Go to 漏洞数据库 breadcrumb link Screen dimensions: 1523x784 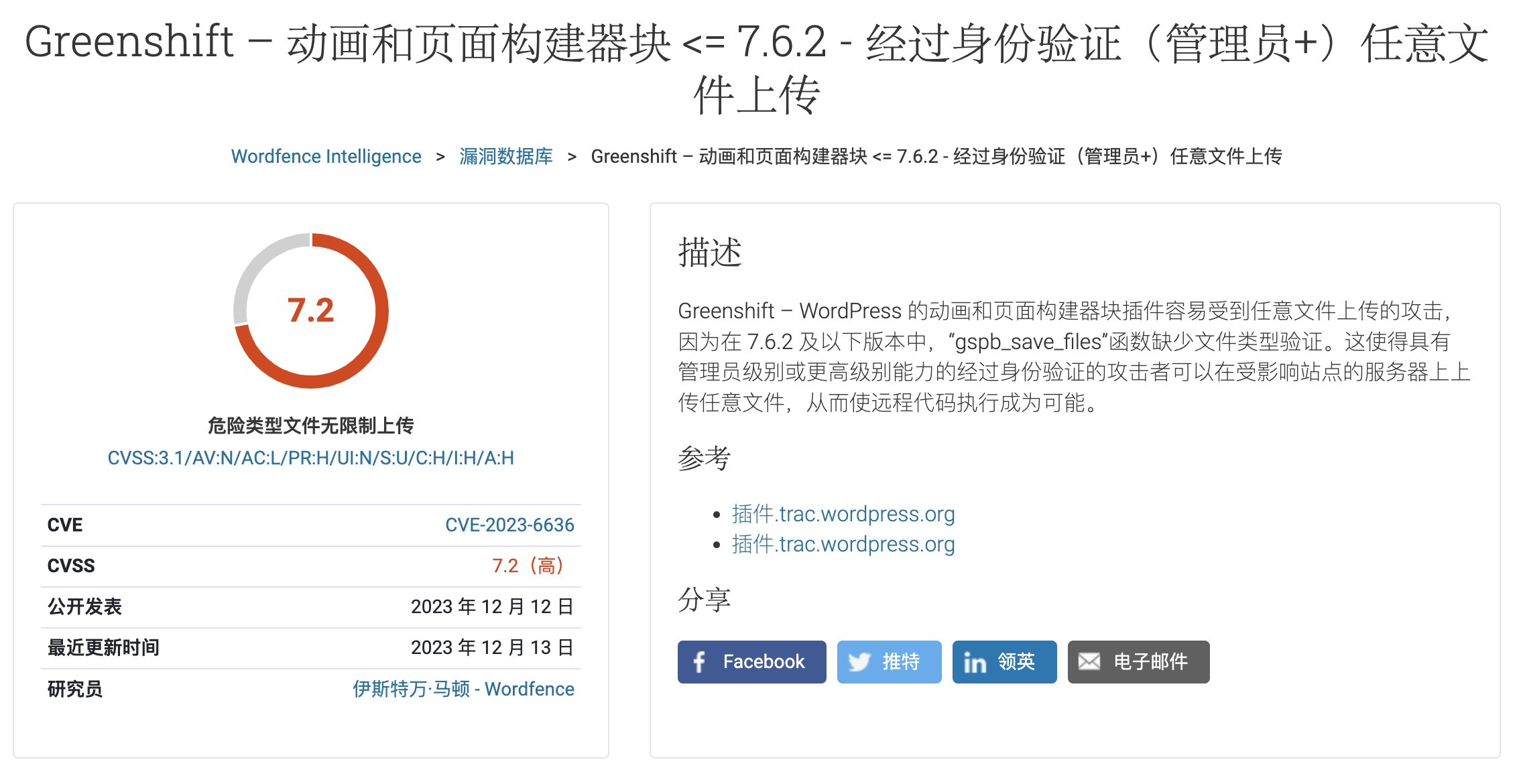click(x=506, y=156)
